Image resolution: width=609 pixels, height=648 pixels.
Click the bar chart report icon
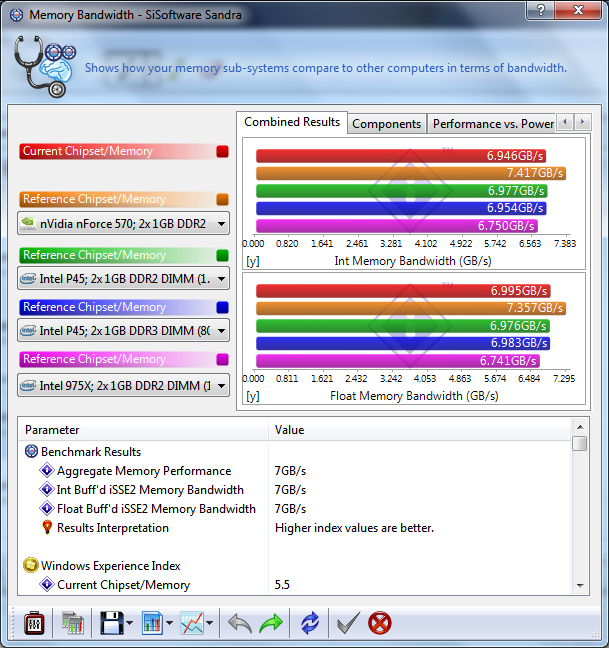tap(152, 623)
